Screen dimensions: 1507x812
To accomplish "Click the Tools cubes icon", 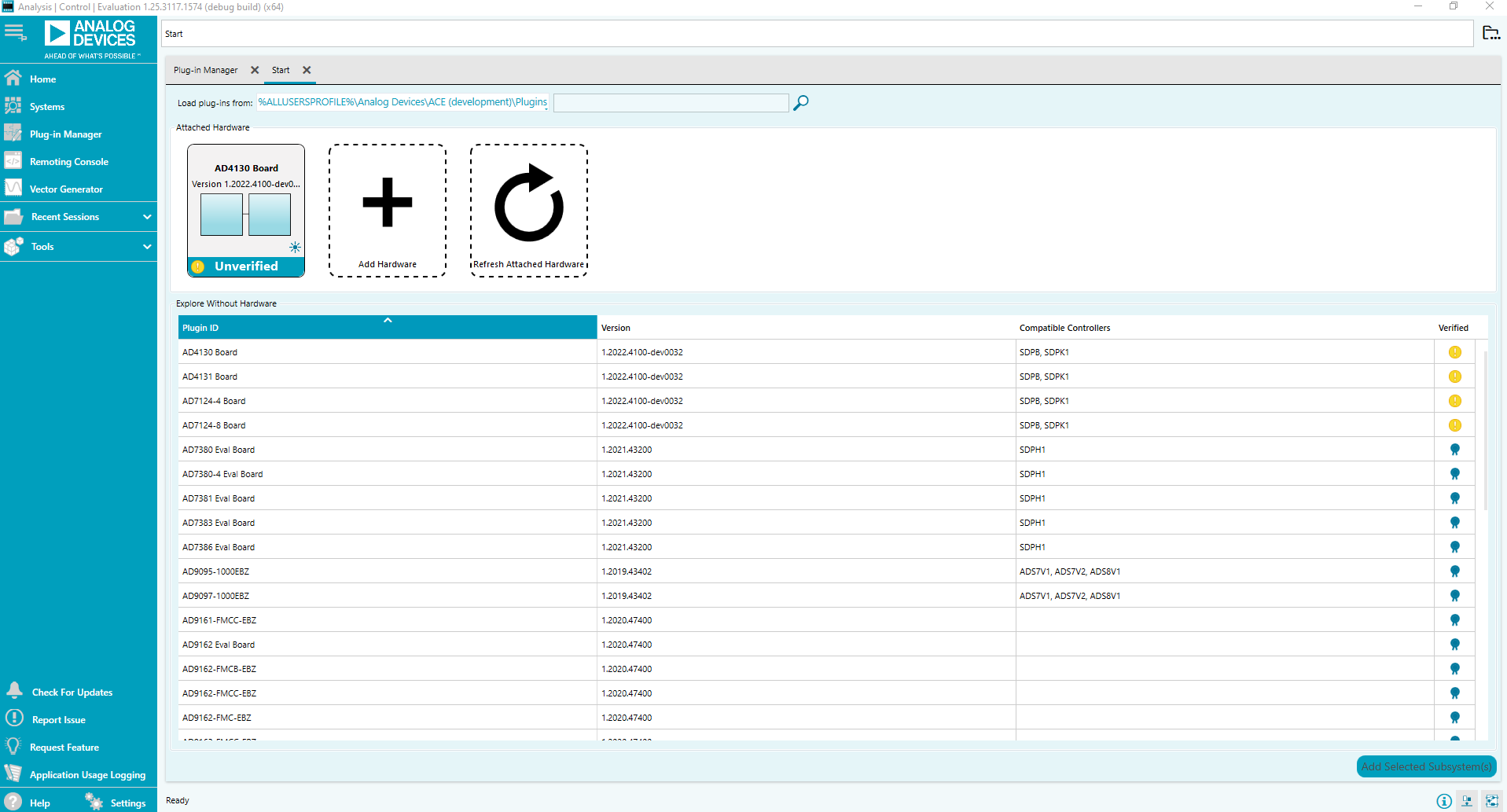I will click(x=13, y=246).
